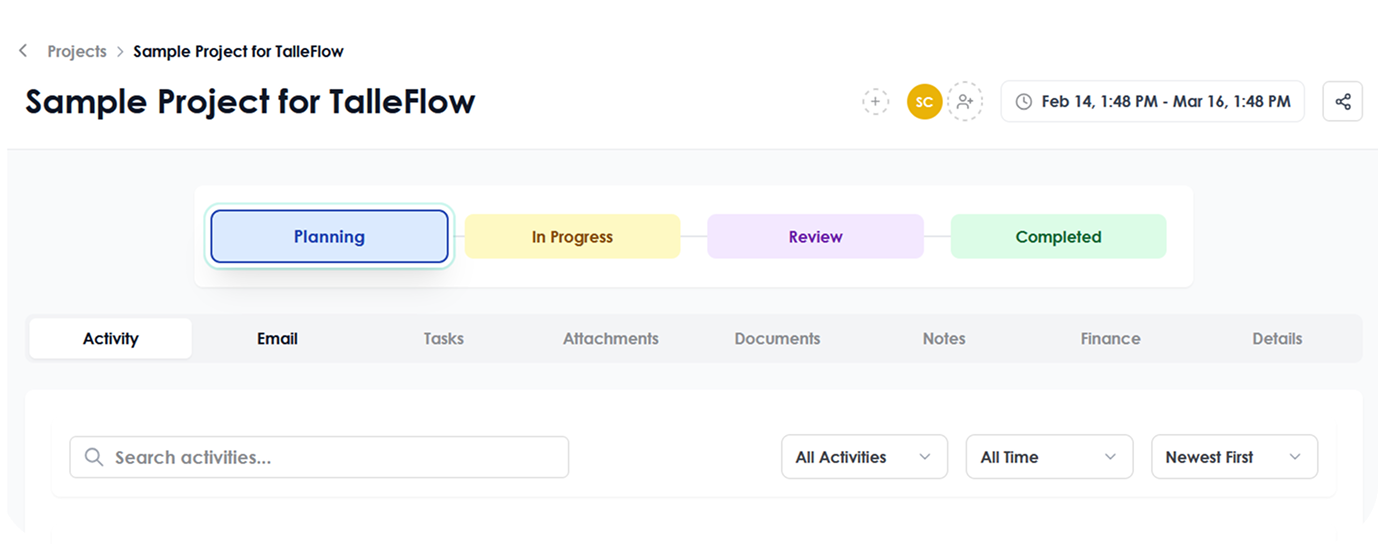Expand the All Time dropdown
The width and height of the screenshot is (1378, 544).
point(1049,457)
